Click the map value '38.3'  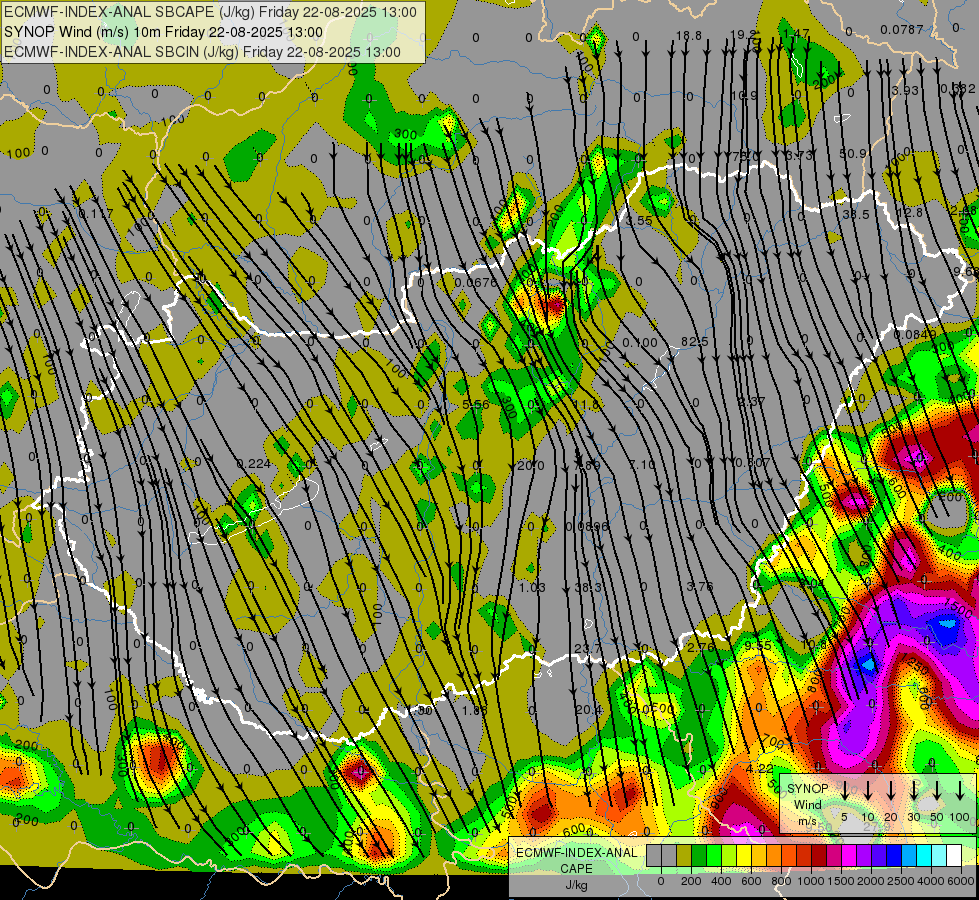click(588, 587)
